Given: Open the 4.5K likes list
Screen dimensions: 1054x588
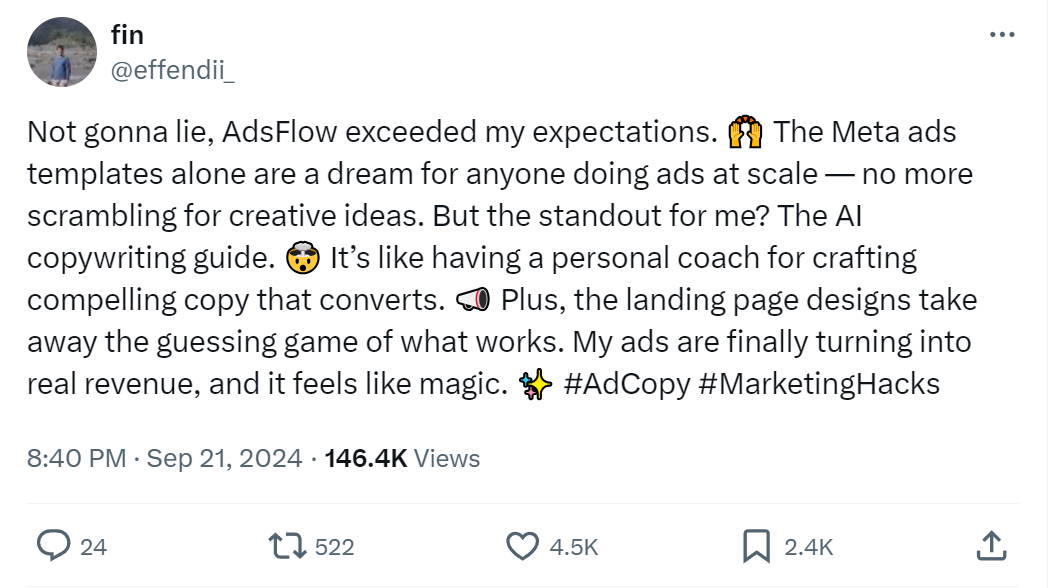Looking at the screenshot, I should pyautogui.click(x=574, y=547).
